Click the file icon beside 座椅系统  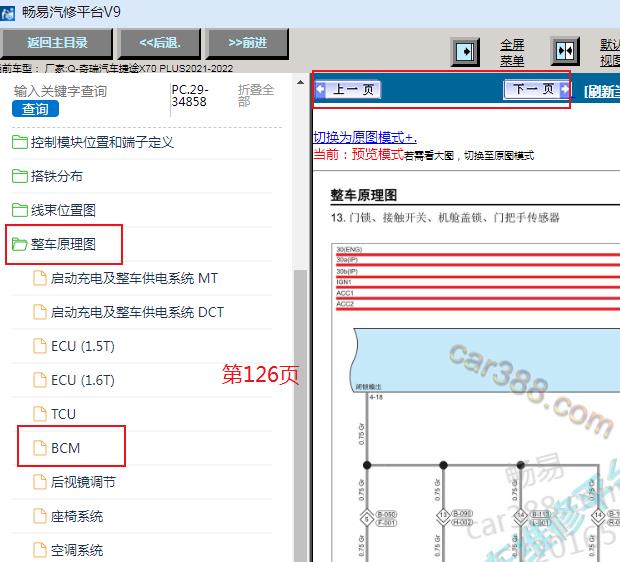coord(40,516)
